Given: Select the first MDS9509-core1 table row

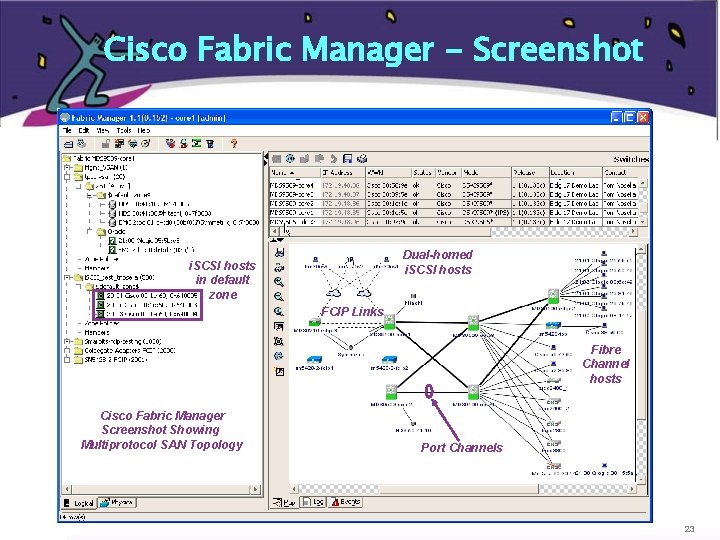Looking at the screenshot, I should pyautogui.click(x=454, y=186).
